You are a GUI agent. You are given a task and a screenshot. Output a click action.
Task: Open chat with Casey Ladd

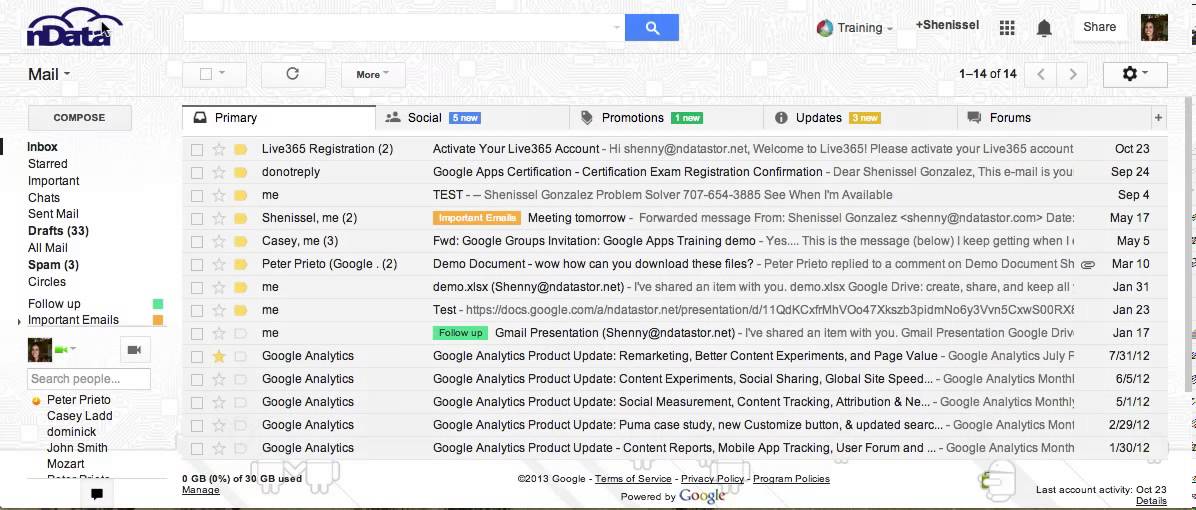[x=79, y=416]
